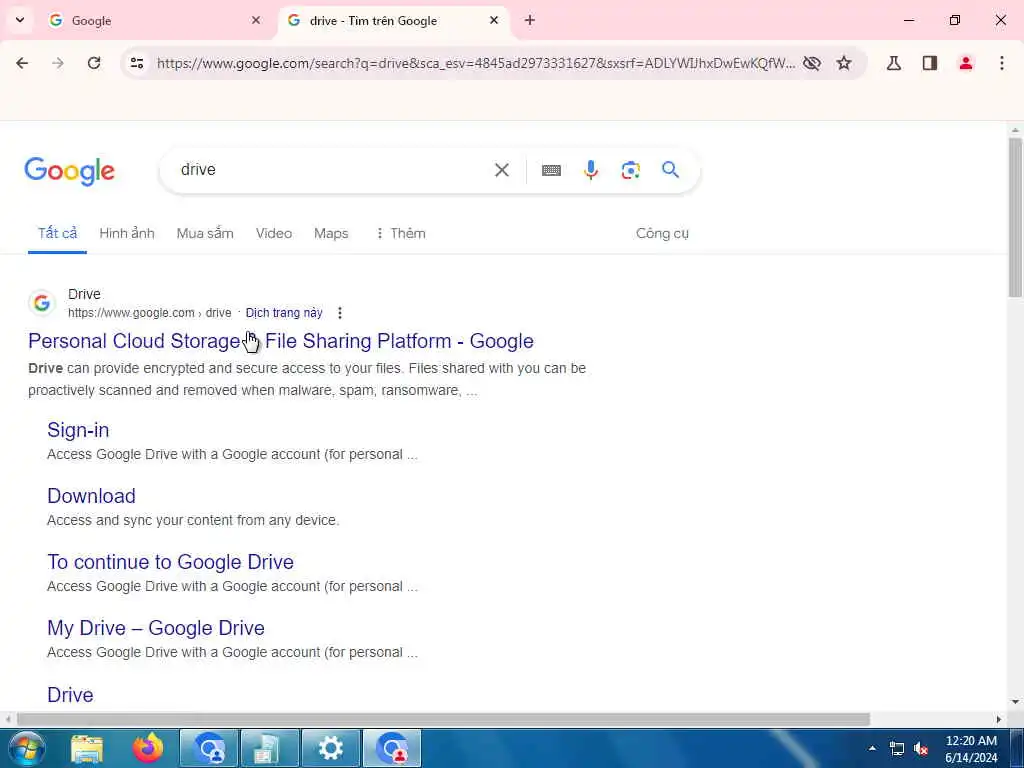This screenshot has height=768, width=1024.
Task: Click the Google favicon next to Drive result
Action: click(x=42, y=303)
